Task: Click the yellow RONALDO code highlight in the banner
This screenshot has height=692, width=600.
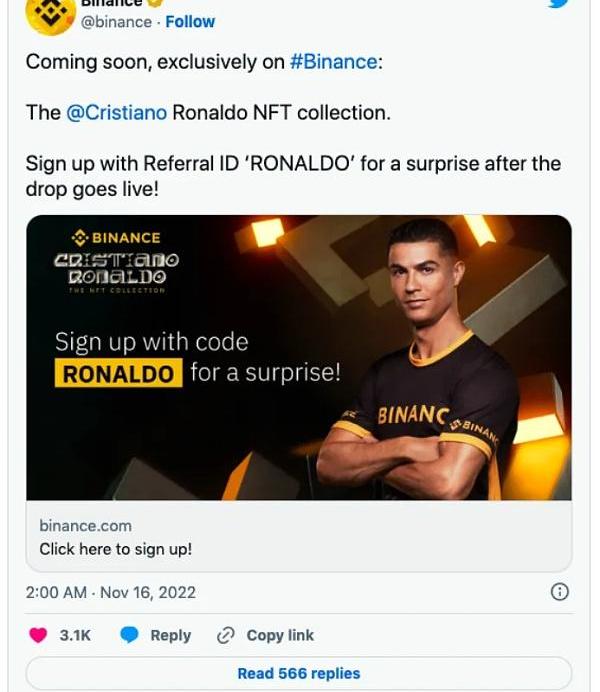Action: click(119, 374)
